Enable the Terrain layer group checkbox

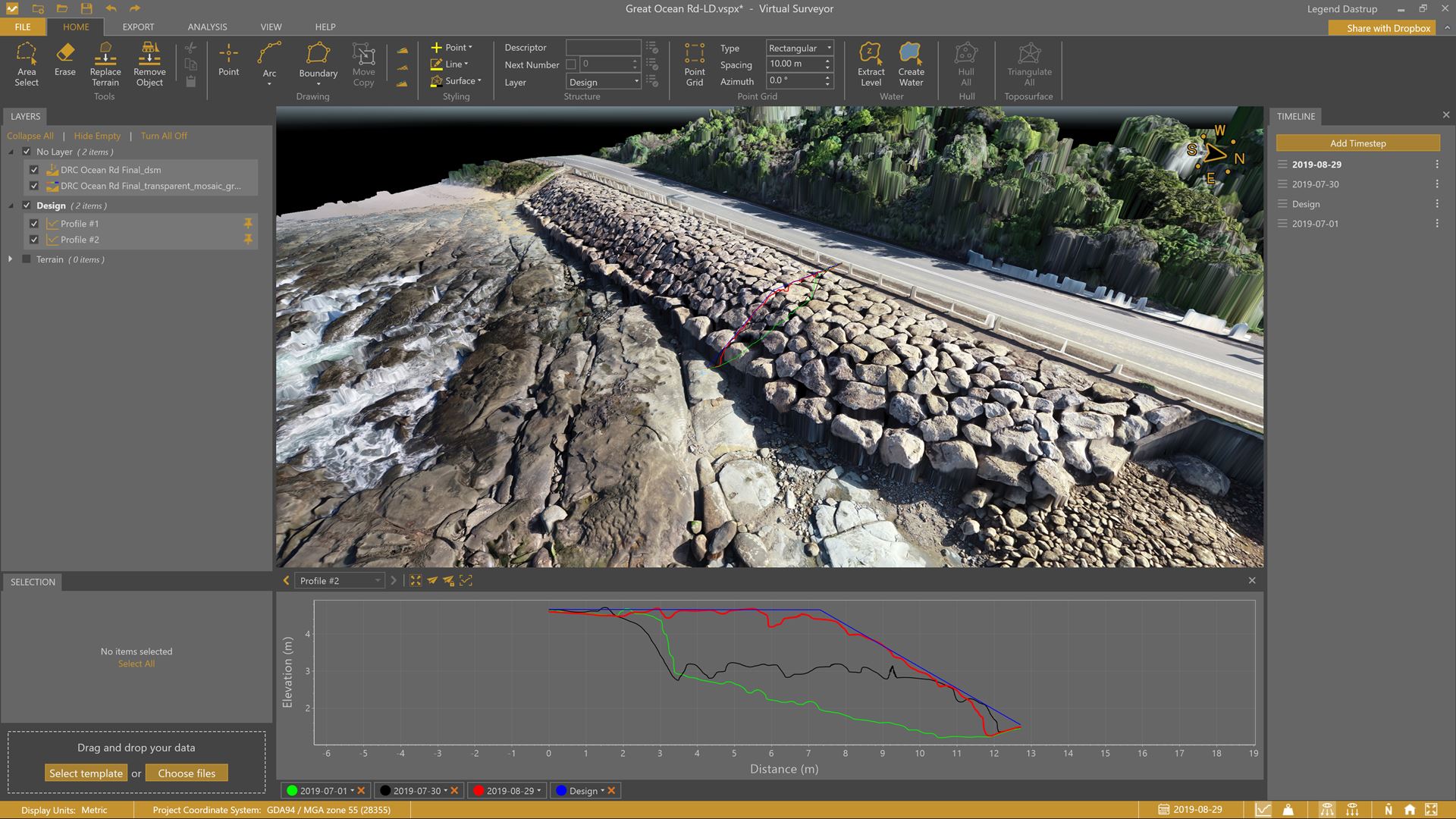27,259
